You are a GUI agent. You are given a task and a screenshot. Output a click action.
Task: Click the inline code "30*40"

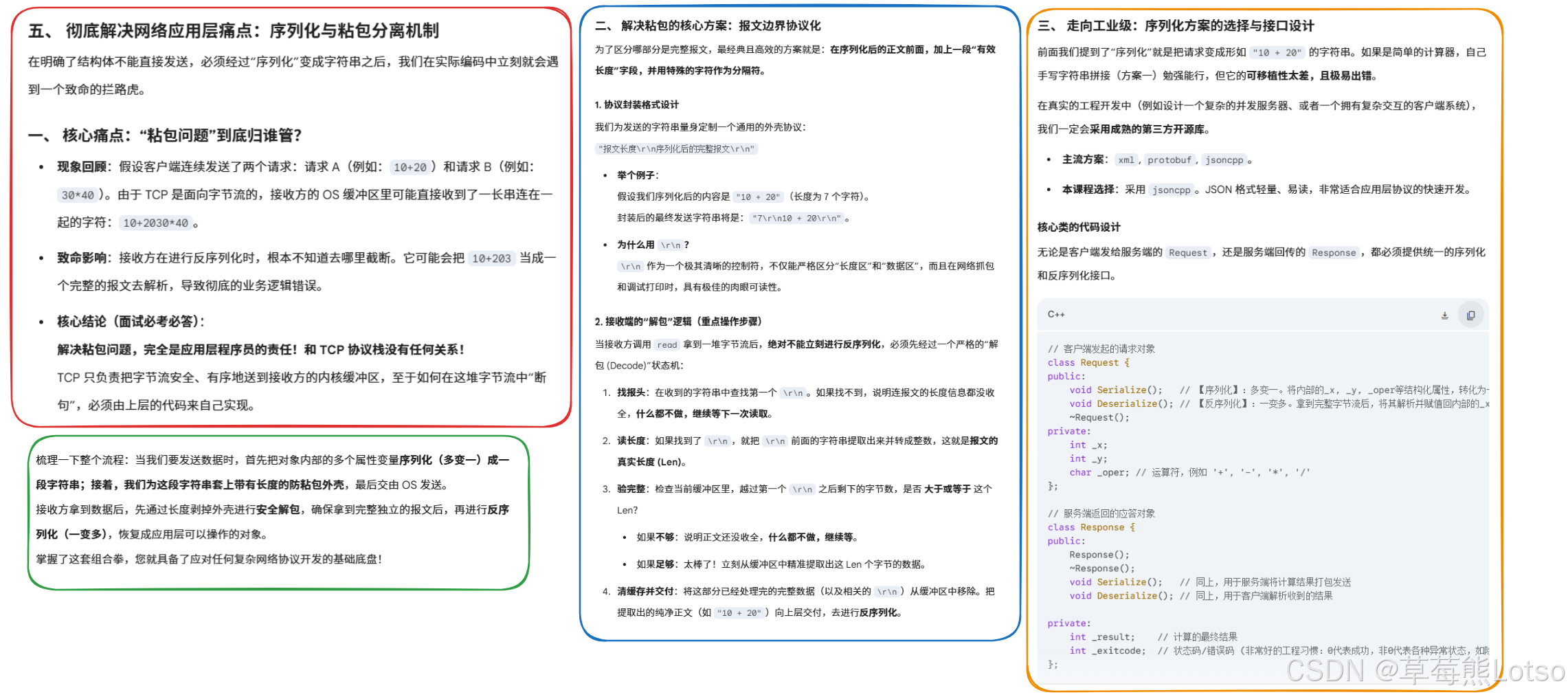pyautogui.click(x=77, y=195)
